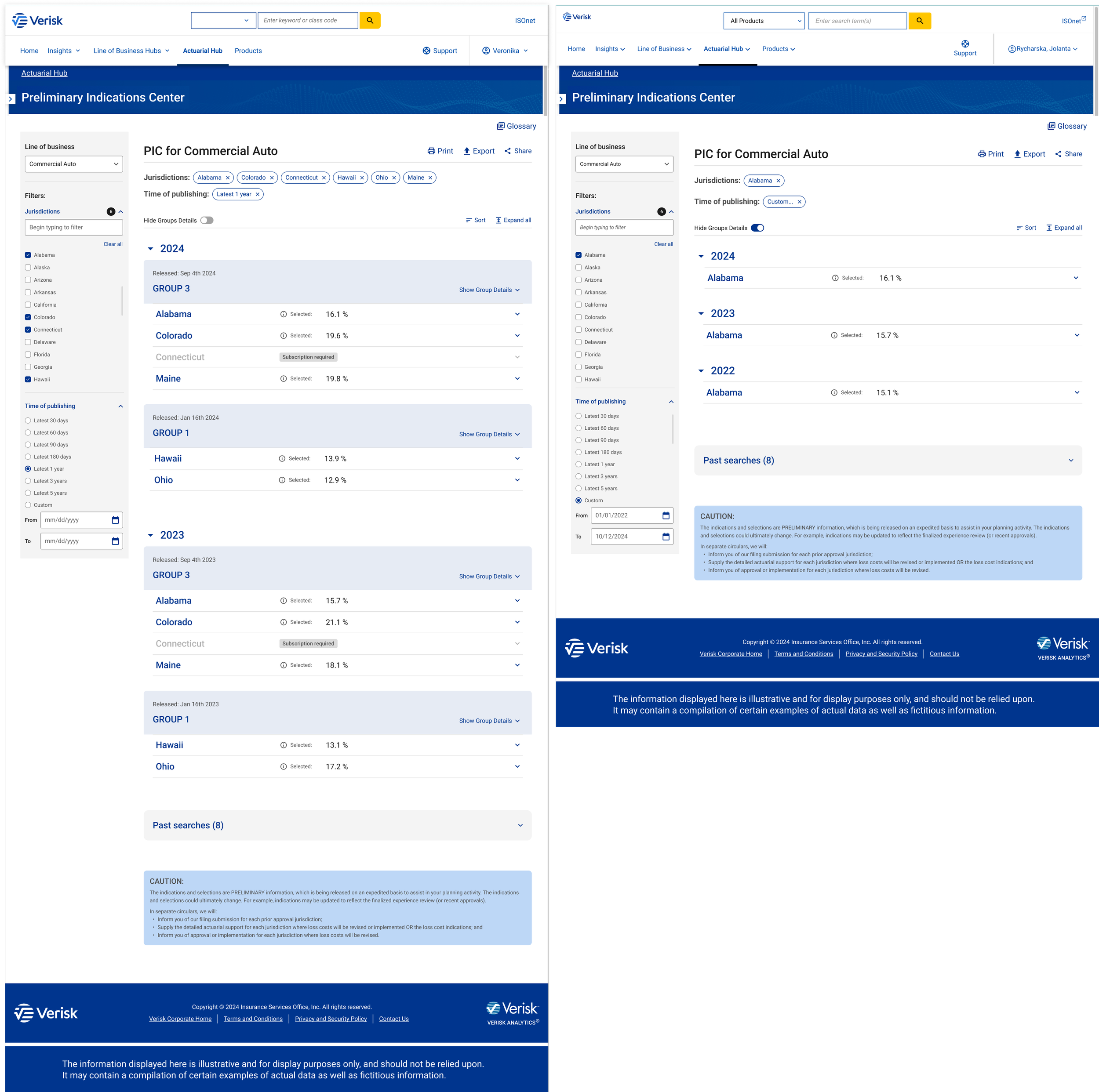Click Clear all in the left jurisdictions filter
The width and height of the screenshot is (1099, 1092).
[113, 244]
